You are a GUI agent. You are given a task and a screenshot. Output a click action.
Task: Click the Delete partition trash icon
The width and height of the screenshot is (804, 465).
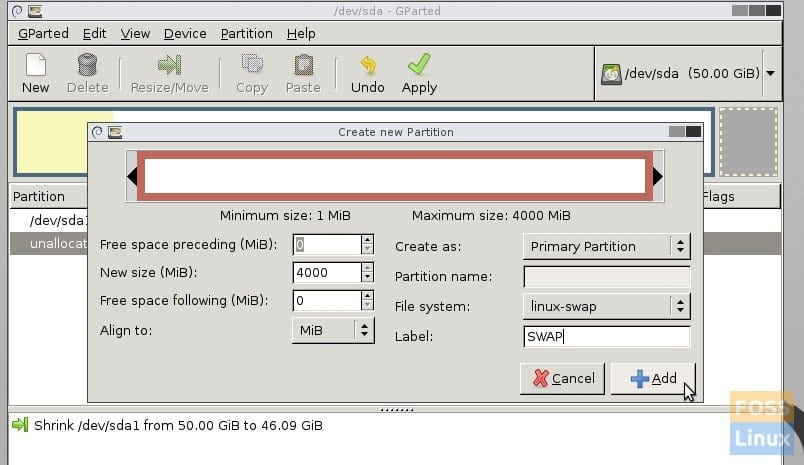point(87,66)
